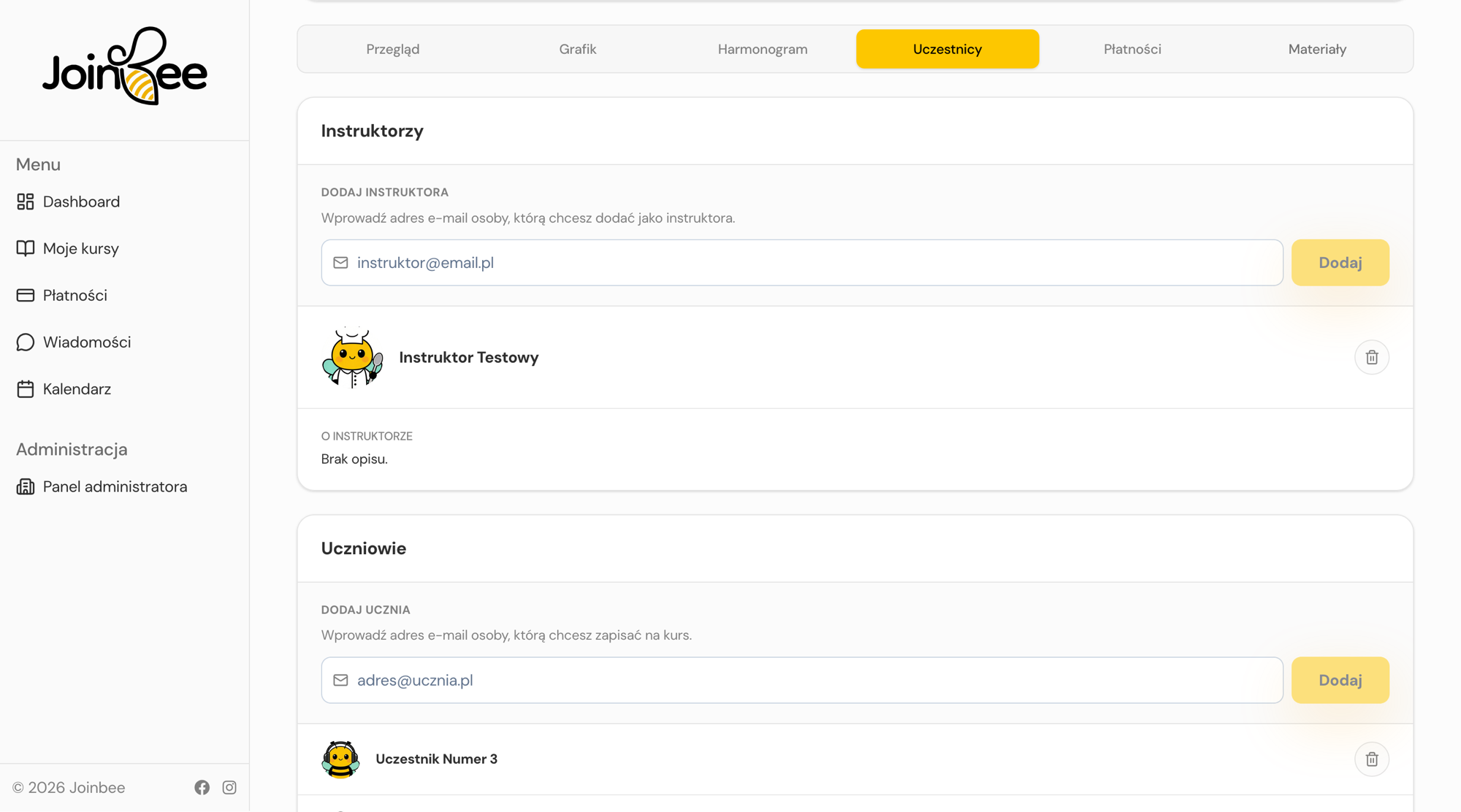This screenshot has width=1461, height=812.
Task: Click the Moje kursy book icon
Action: pyautogui.click(x=26, y=248)
